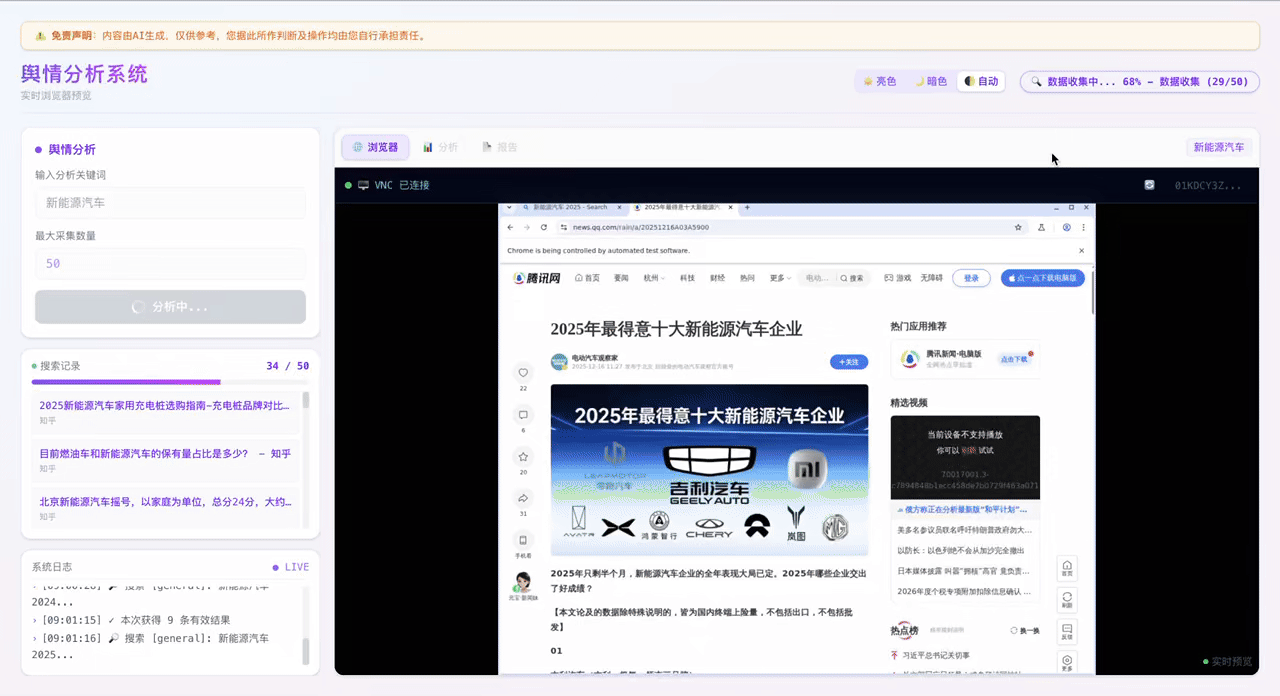Image resolution: width=1280 pixels, height=696 pixels.
Task: Open a new Chrome tab with plus
Action: [x=747, y=207]
